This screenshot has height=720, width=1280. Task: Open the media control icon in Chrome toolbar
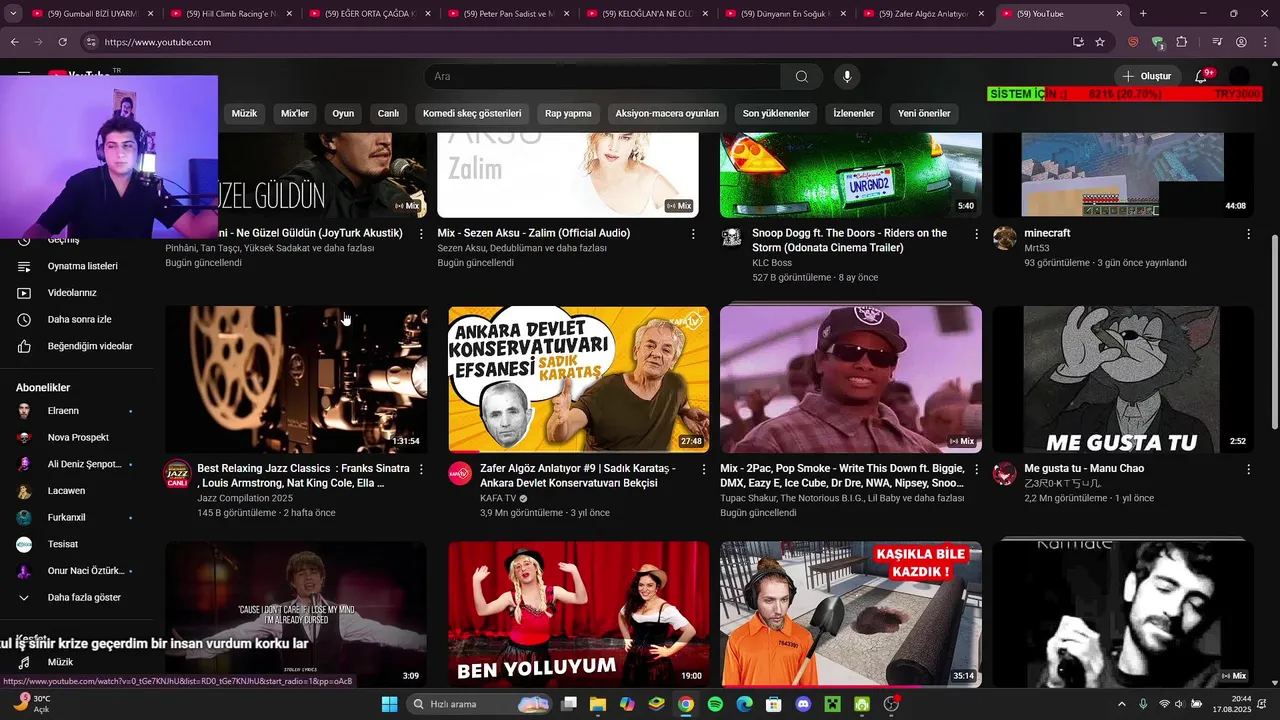click(1217, 42)
